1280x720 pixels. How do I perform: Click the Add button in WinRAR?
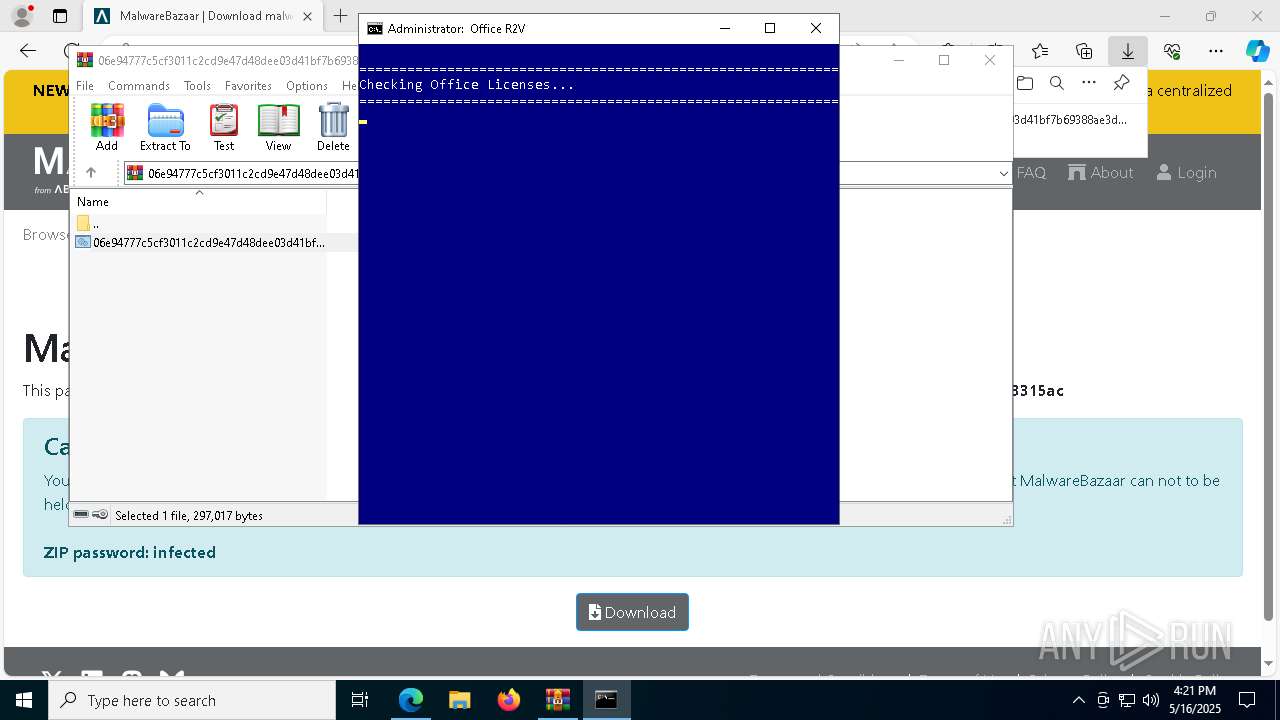107,127
